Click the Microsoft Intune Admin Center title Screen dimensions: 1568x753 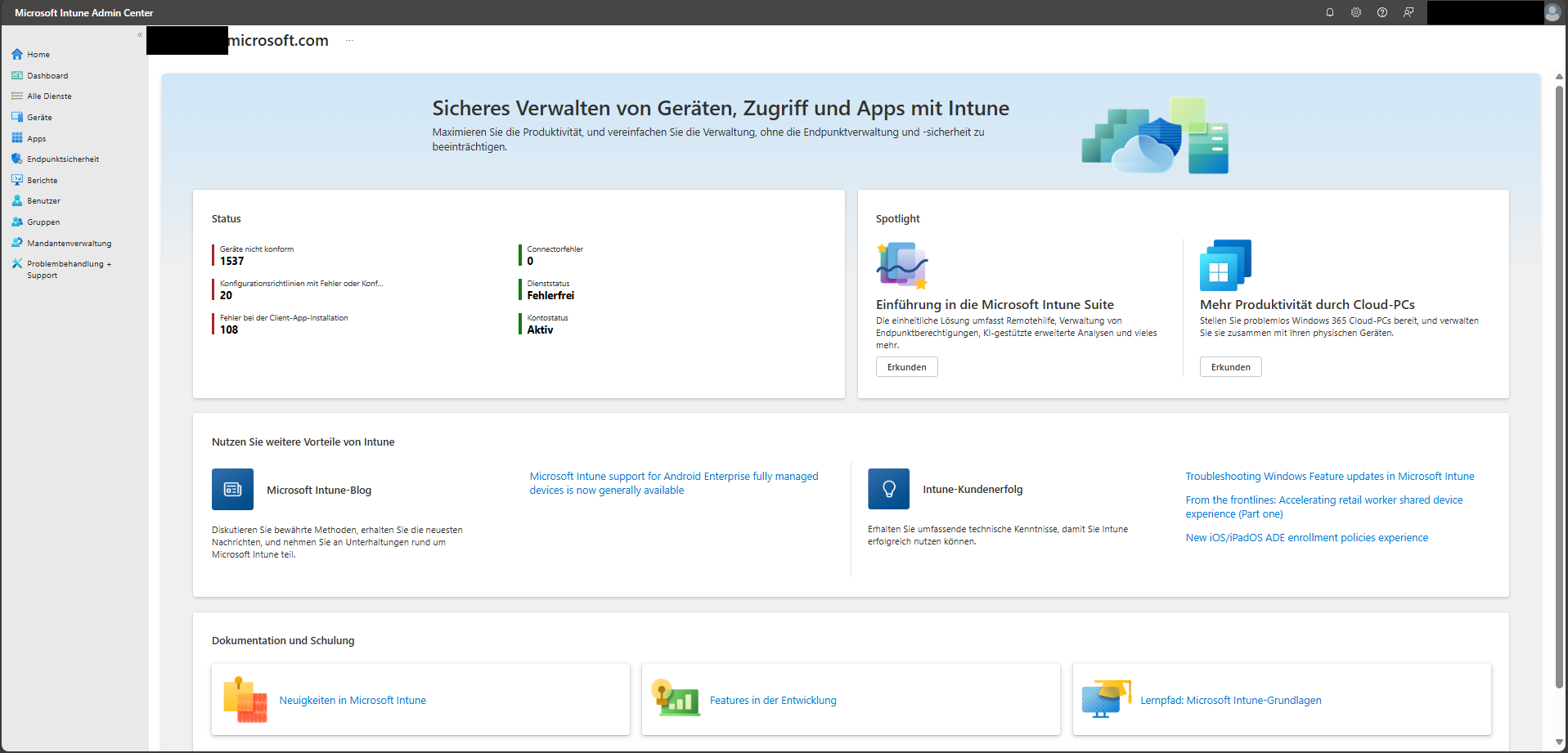coord(83,13)
